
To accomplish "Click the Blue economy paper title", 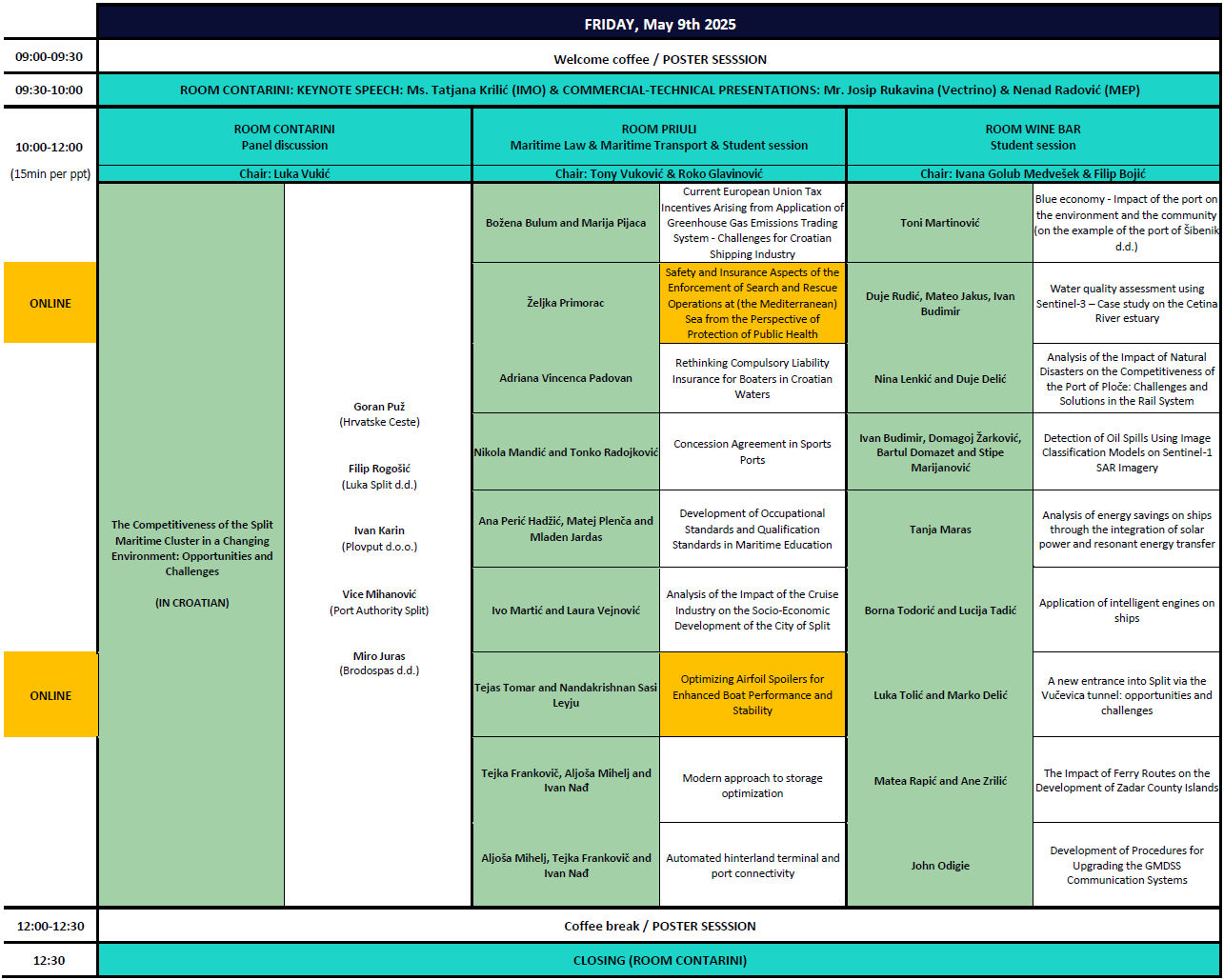I will pos(1127,223).
